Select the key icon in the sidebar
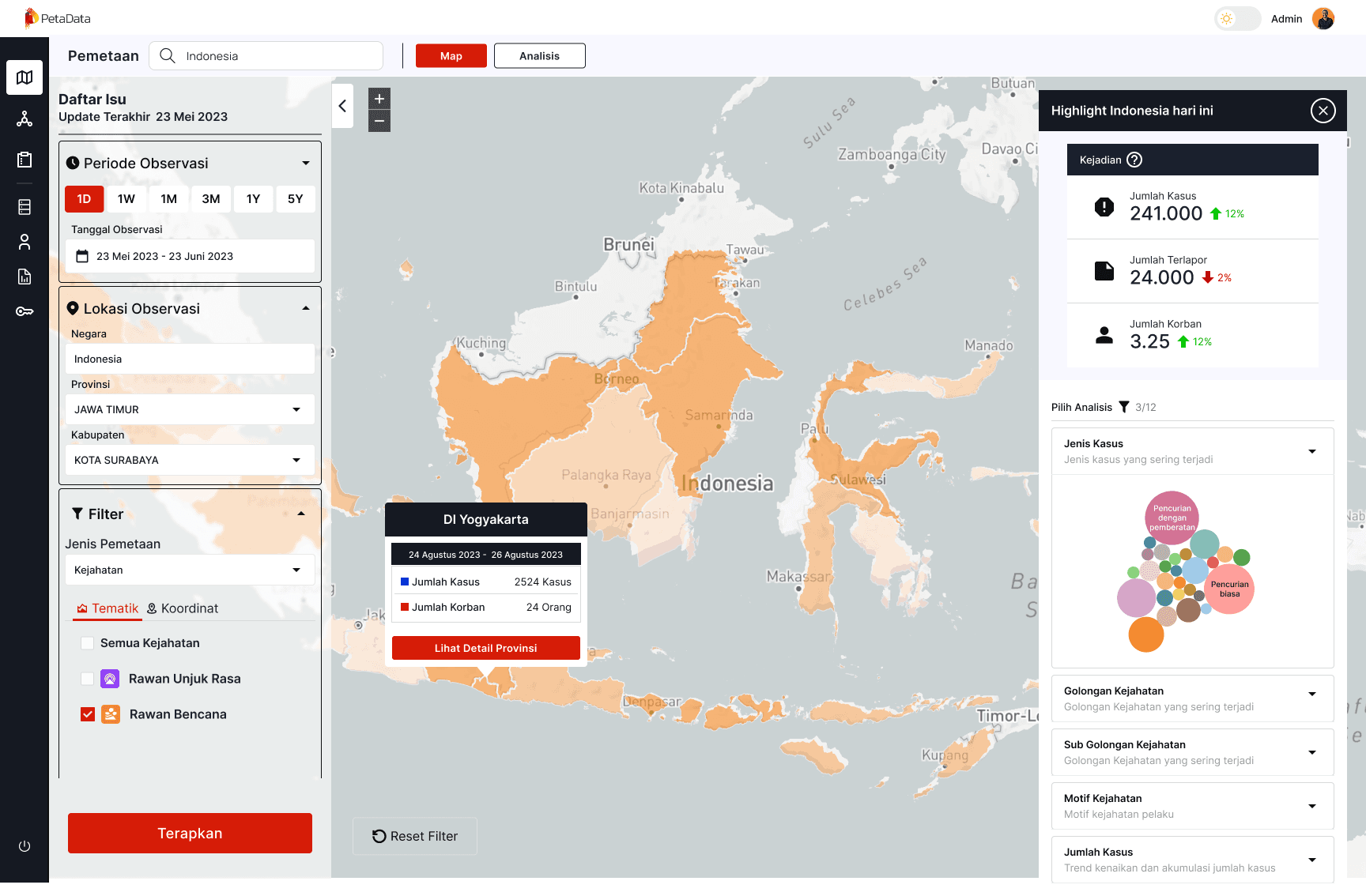The height and width of the screenshot is (896, 1366). [24, 311]
